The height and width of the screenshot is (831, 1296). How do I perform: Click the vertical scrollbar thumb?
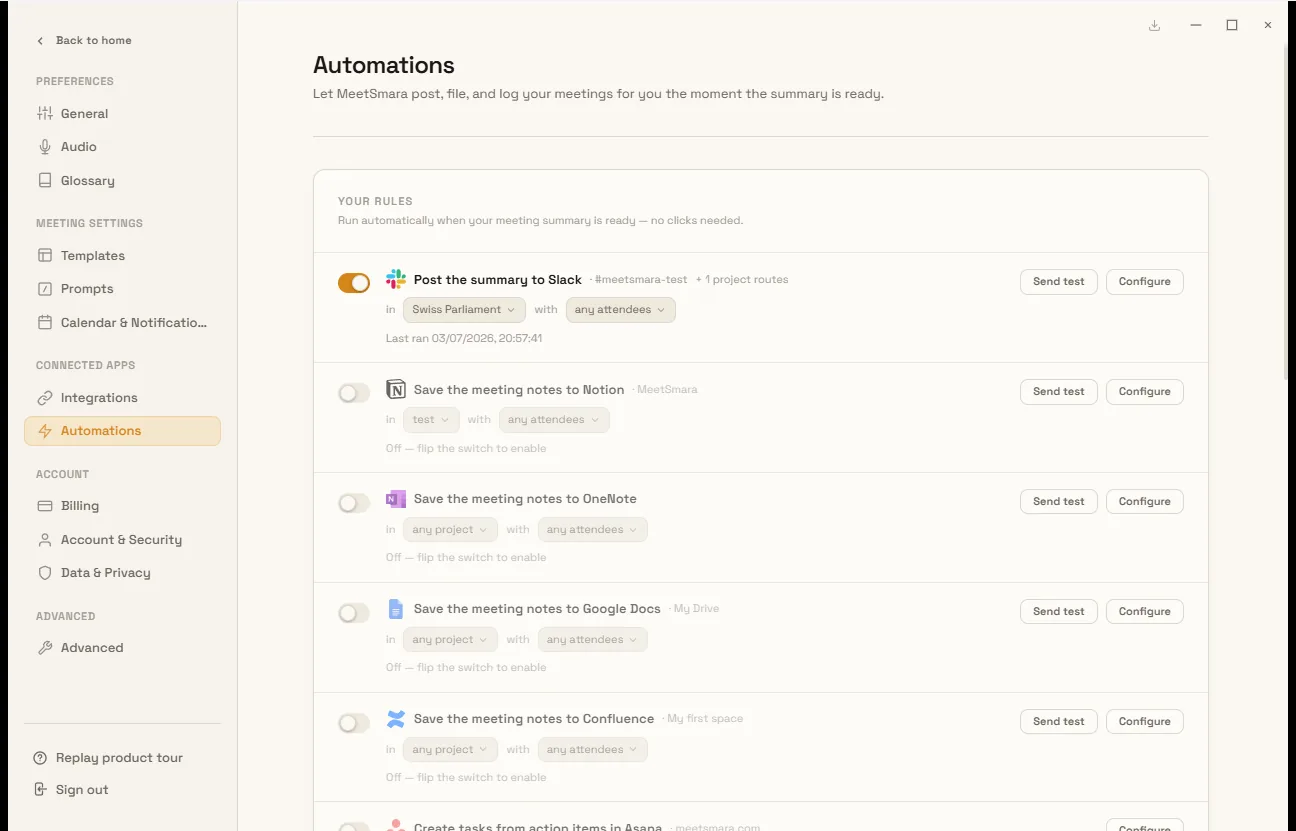pyautogui.click(x=1286, y=210)
